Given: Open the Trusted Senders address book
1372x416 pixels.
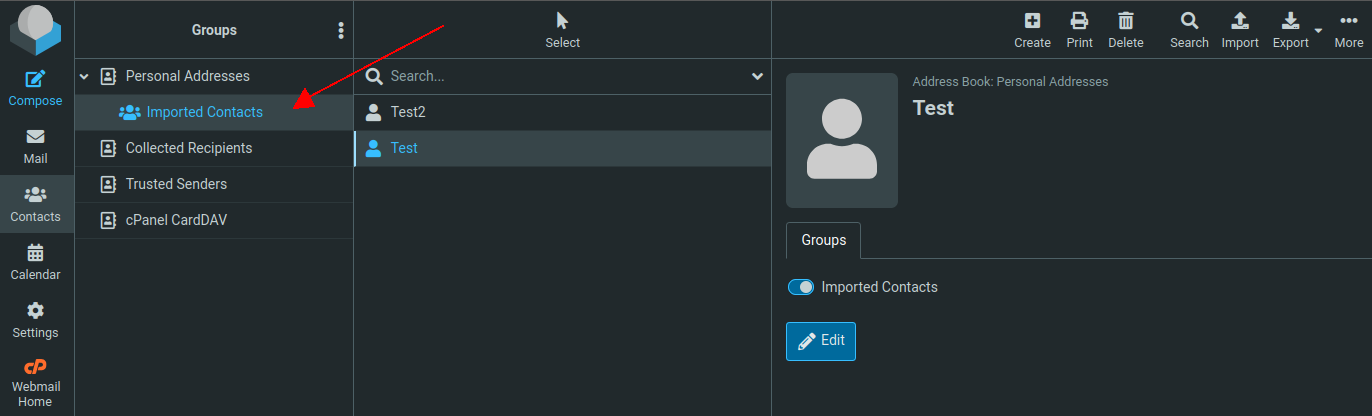Looking at the screenshot, I should pyautogui.click(x=176, y=184).
